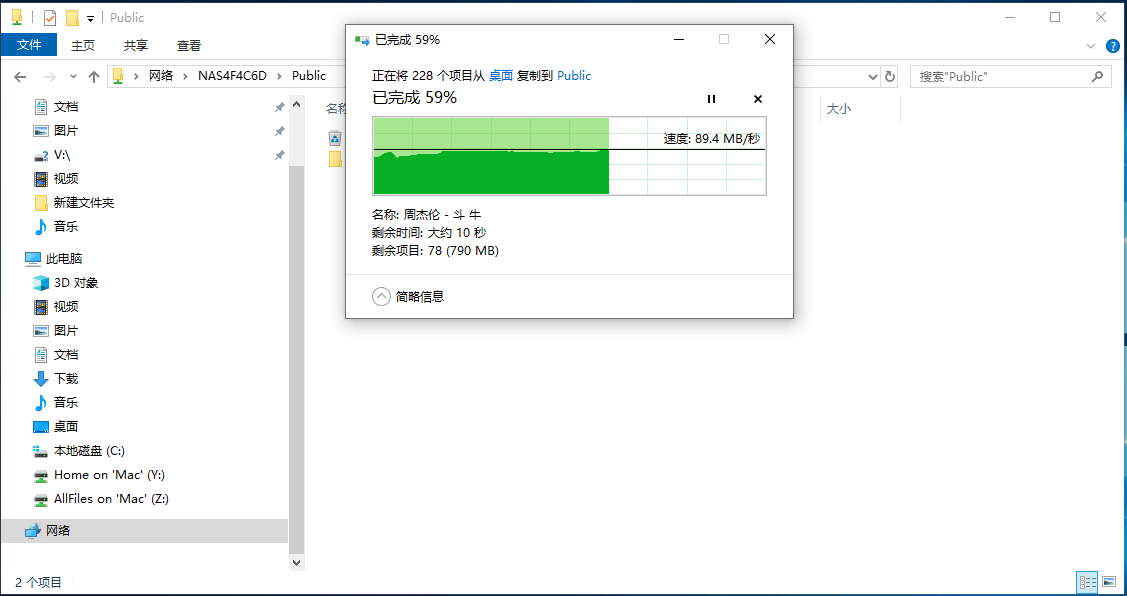Expand the ribbon with the chevron
The height and width of the screenshot is (596, 1127).
tap(1090, 45)
